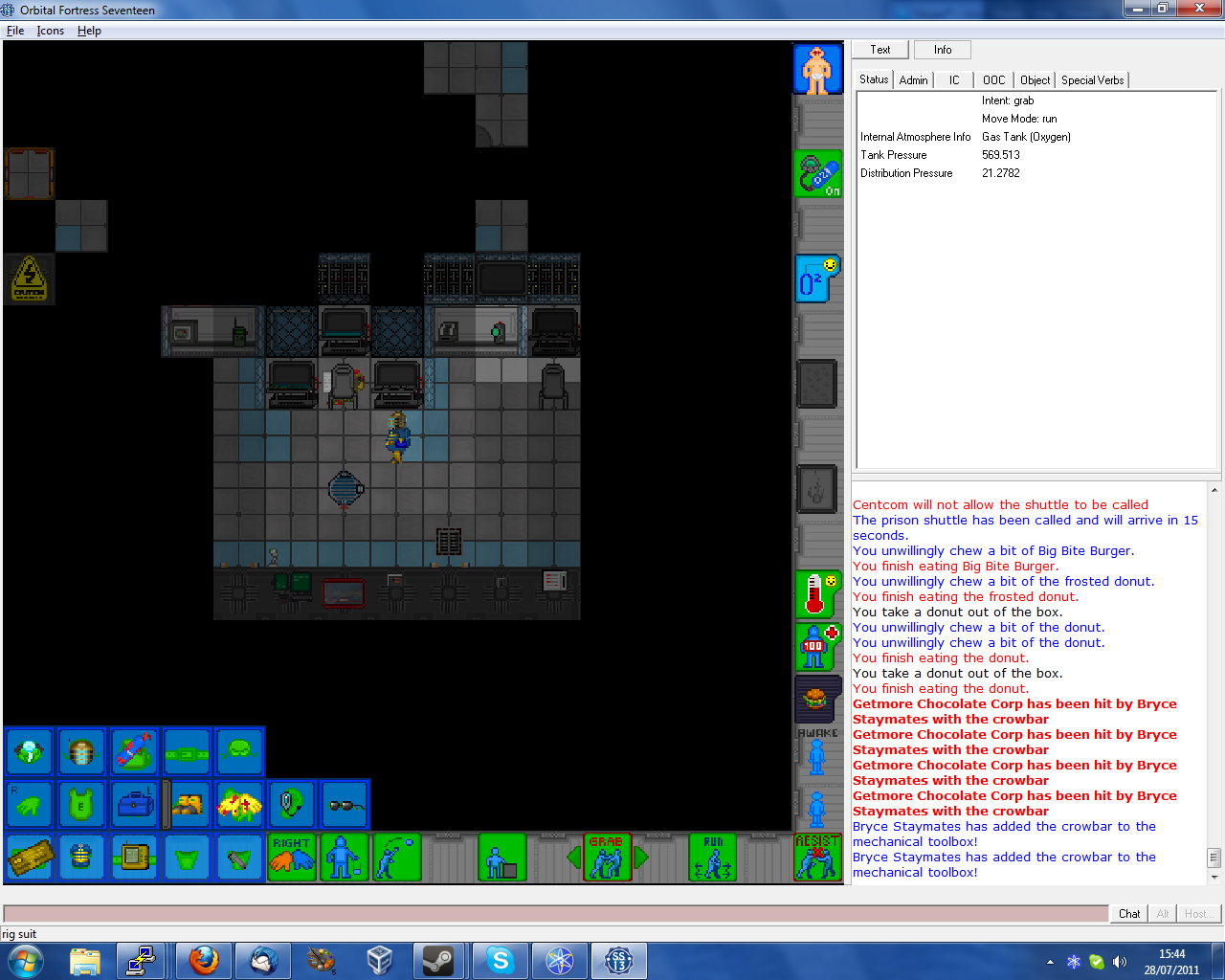Click the GRAB intent icon

point(607,857)
